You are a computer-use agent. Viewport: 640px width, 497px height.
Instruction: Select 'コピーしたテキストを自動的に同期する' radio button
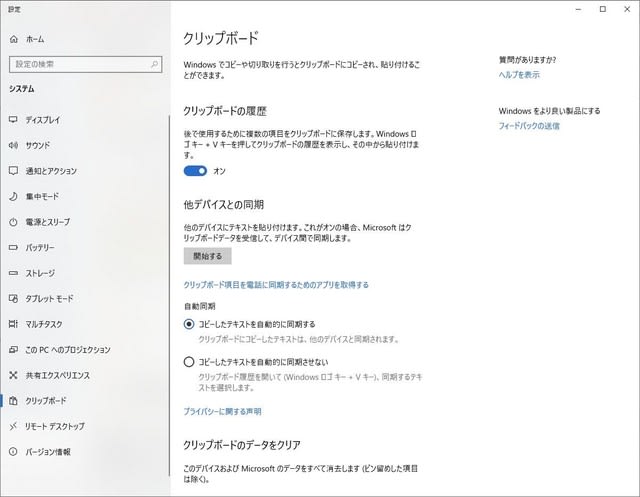pyautogui.click(x=190, y=324)
